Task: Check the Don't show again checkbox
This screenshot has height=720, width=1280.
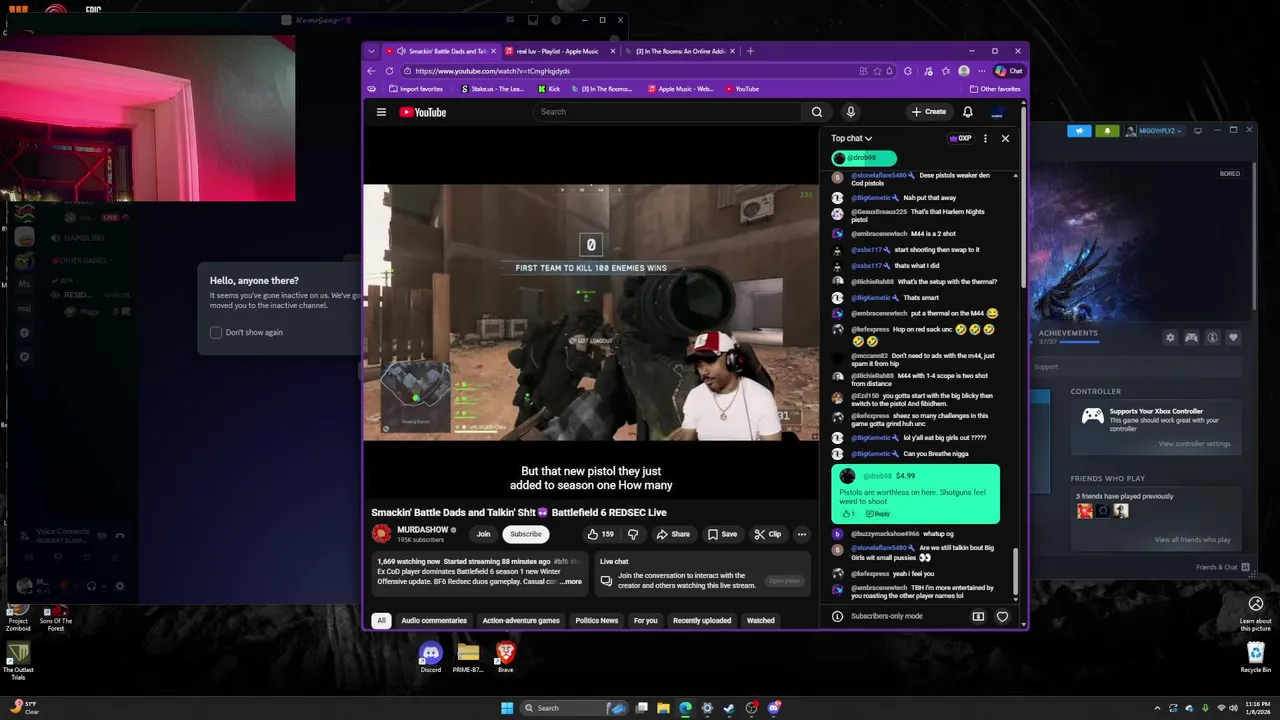Action: pos(216,332)
